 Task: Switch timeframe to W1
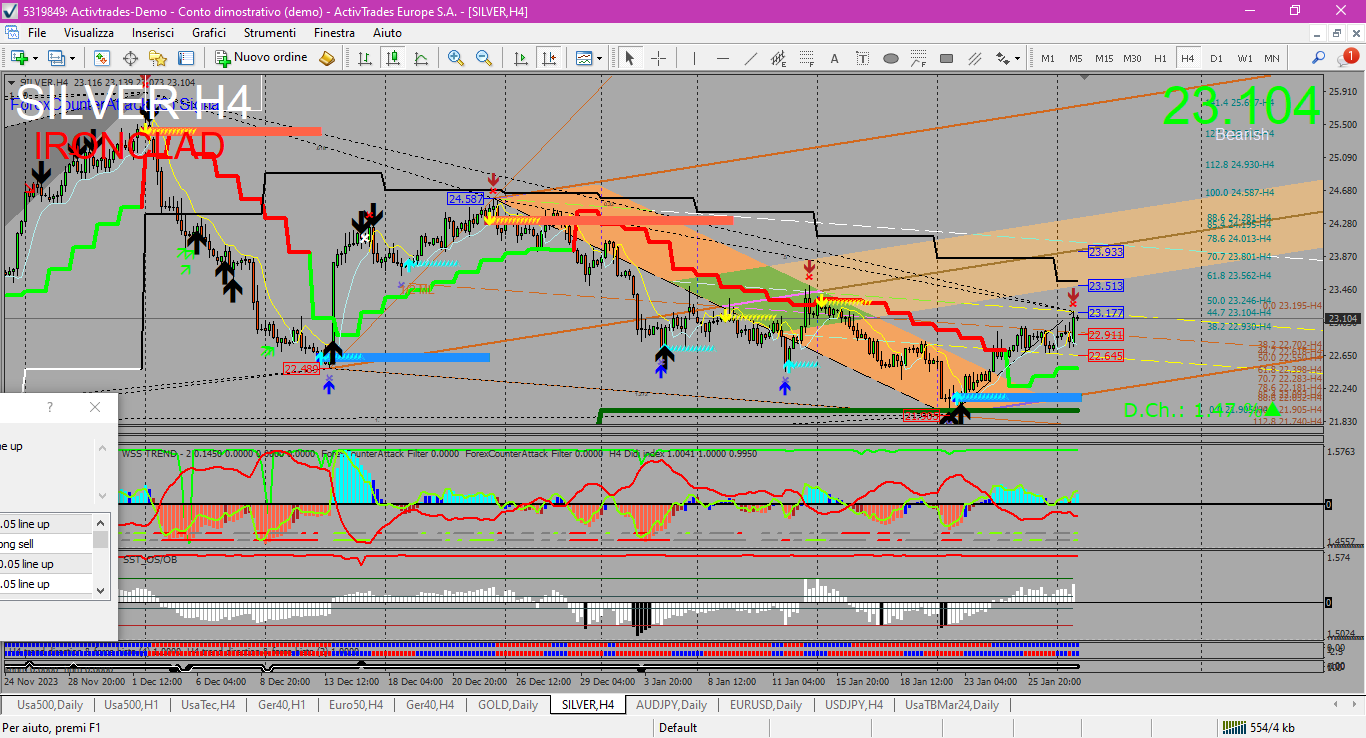point(1244,58)
